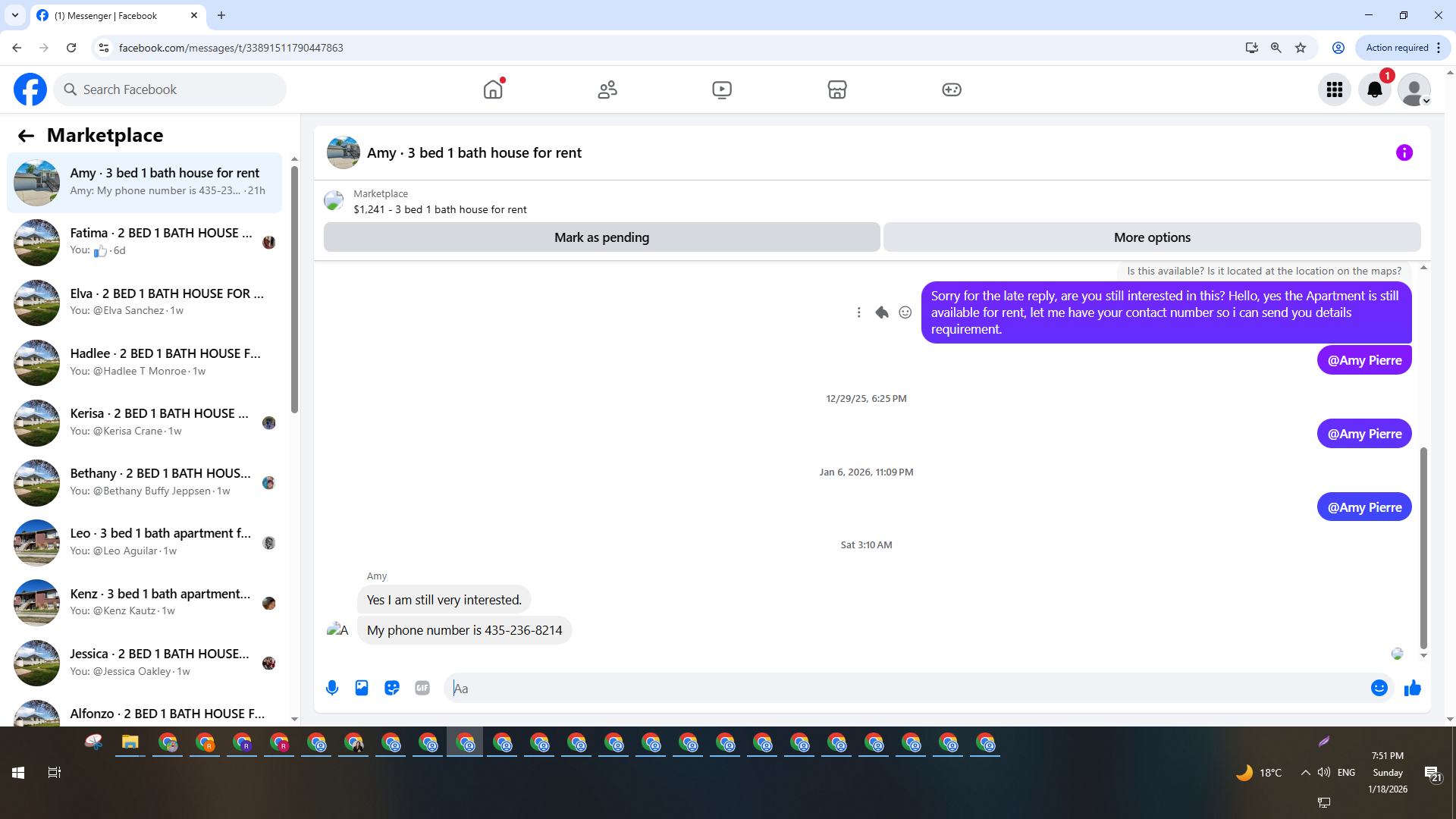Image resolution: width=1456 pixels, height=819 pixels.
Task: Send a thumbs up like
Action: [x=1412, y=688]
